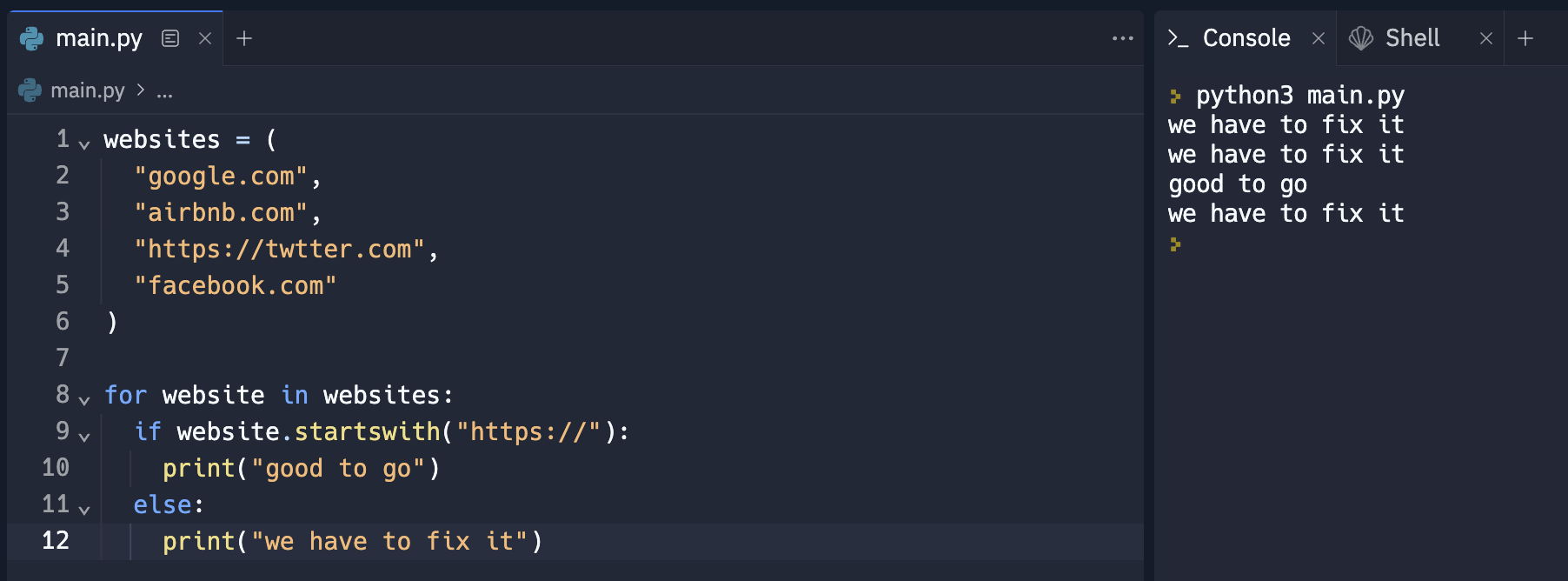Collapse the websites tuple on line 1

point(84,144)
